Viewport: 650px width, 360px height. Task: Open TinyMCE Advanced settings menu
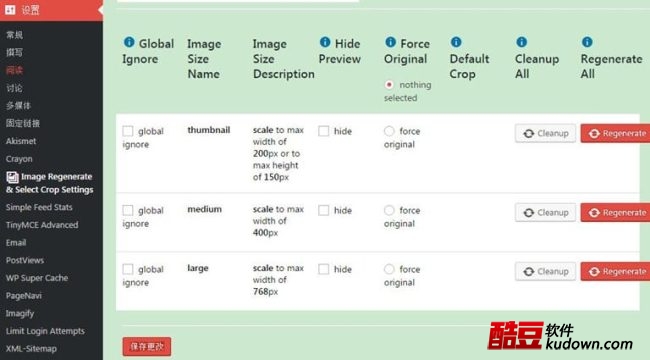[x=42, y=225]
